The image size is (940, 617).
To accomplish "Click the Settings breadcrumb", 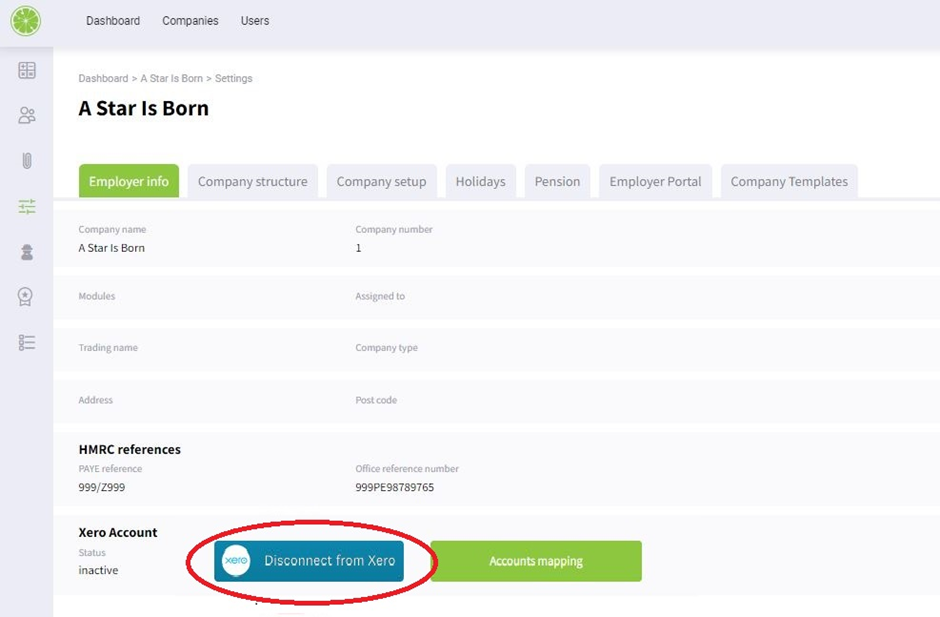I will click(234, 79).
